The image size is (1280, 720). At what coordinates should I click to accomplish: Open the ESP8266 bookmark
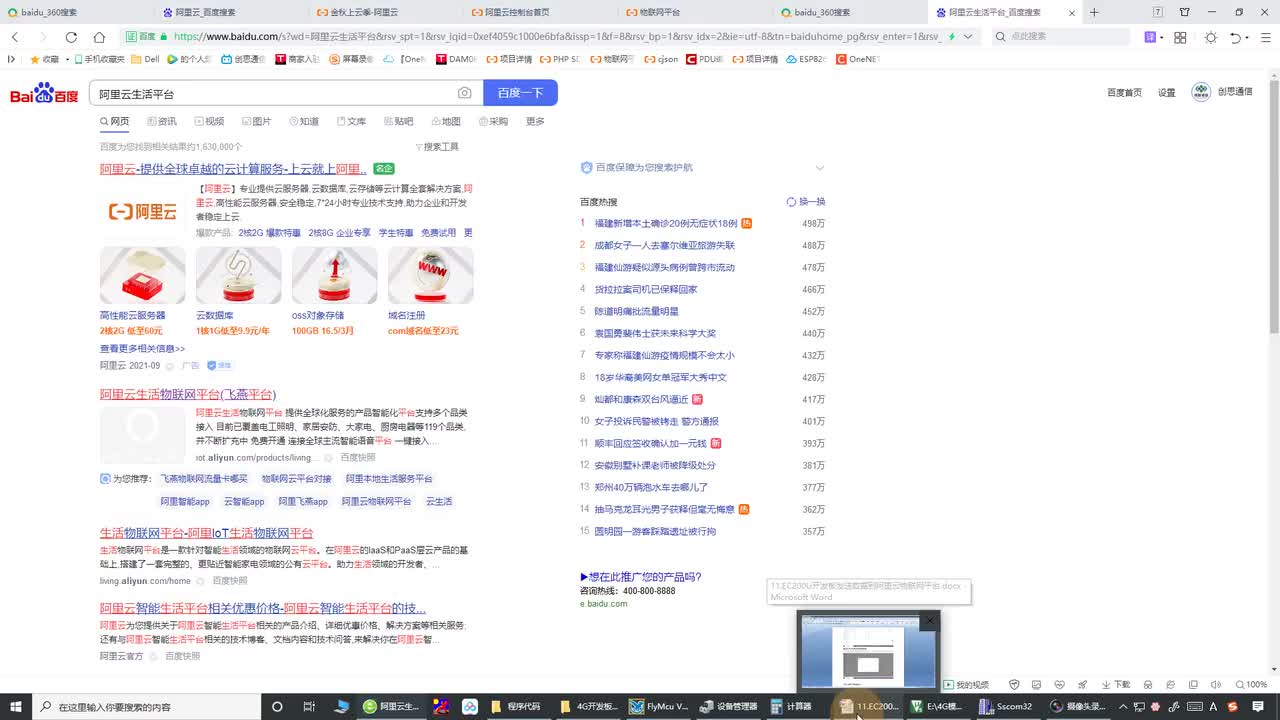(807, 59)
